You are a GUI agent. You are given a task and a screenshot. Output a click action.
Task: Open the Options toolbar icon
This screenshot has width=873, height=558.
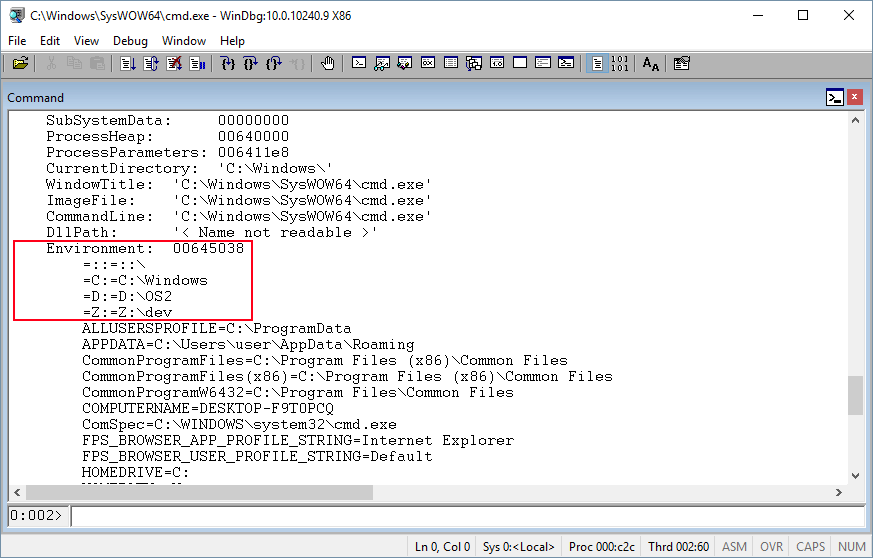[682, 64]
